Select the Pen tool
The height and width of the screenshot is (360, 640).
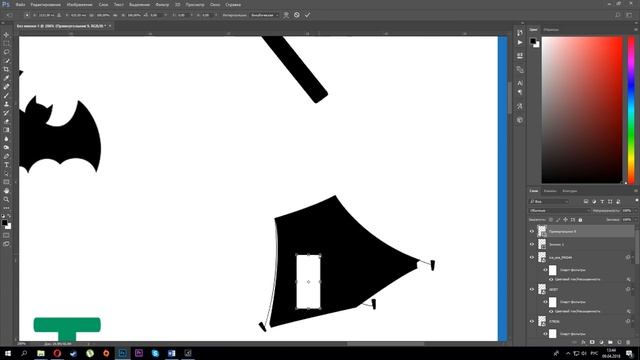[x=6, y=156]
